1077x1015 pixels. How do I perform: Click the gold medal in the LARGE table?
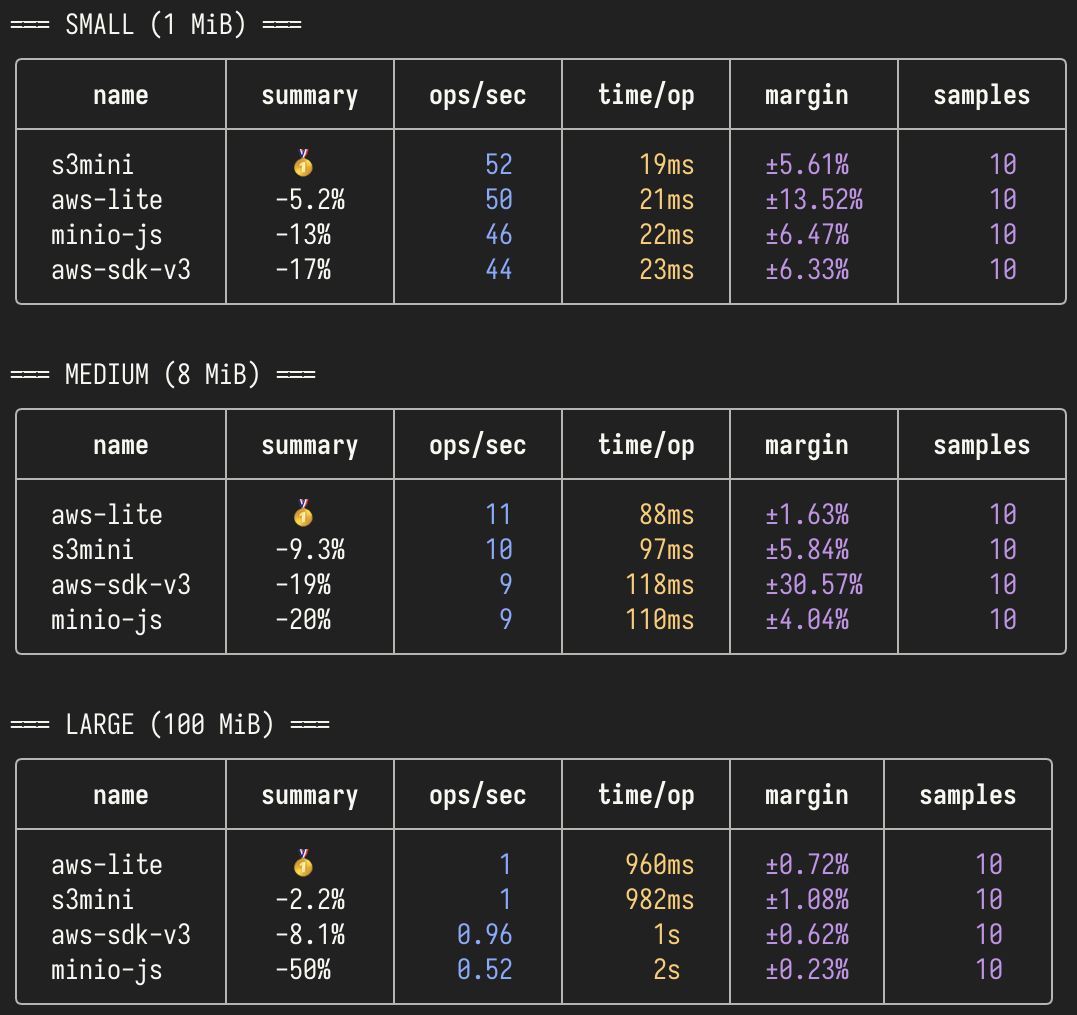(x=303, y=862)
